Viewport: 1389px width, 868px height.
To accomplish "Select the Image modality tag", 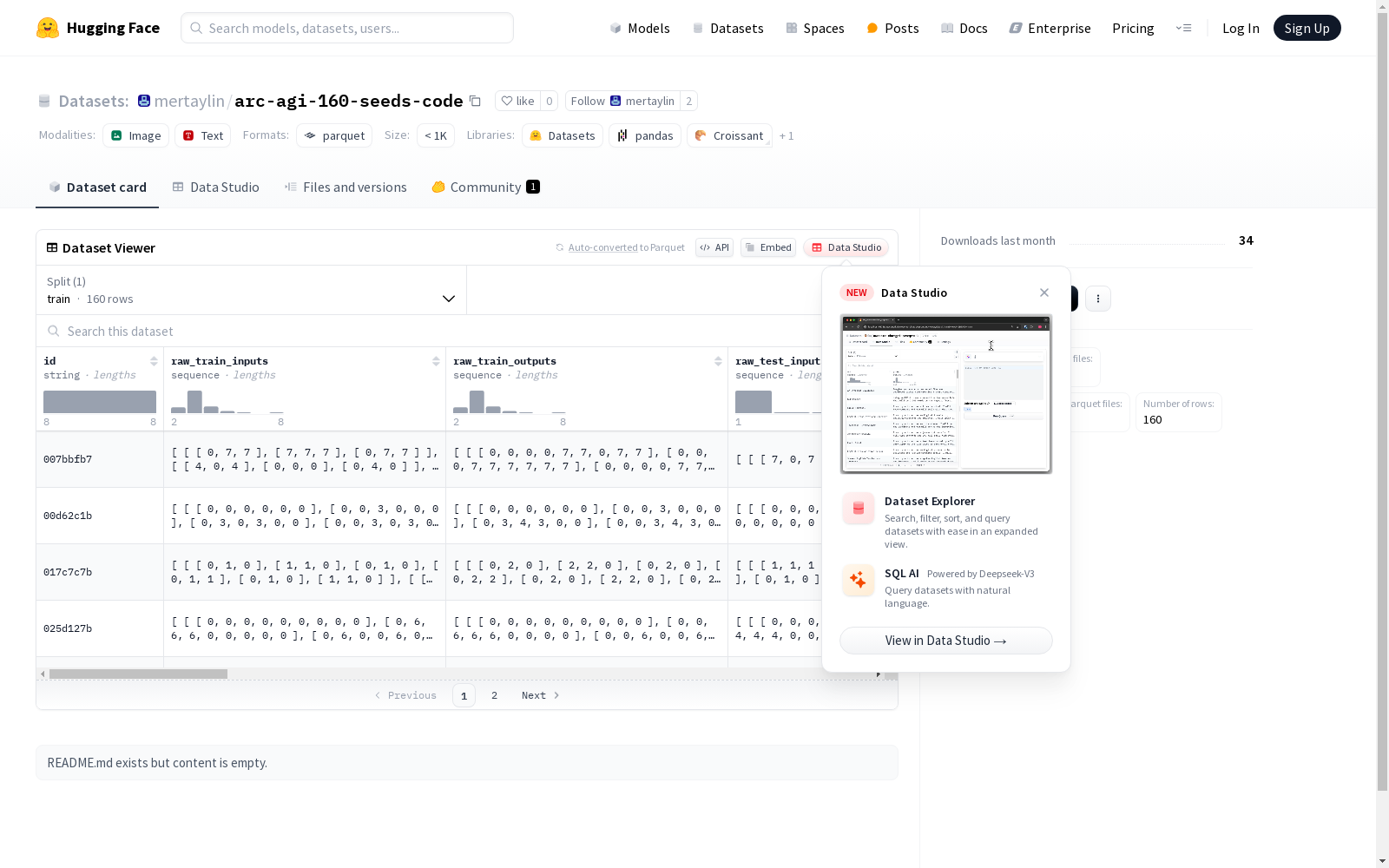I will coord(136,135).
